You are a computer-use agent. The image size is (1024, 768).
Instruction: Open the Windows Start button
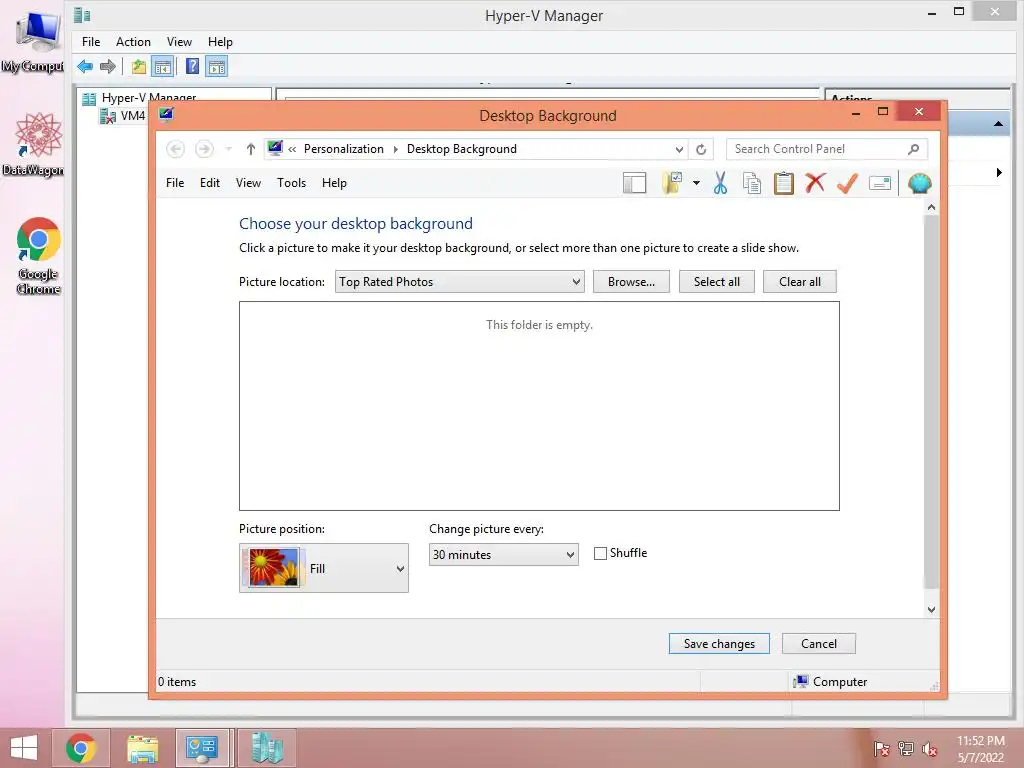pyautogui.click(x=24, y=748)
